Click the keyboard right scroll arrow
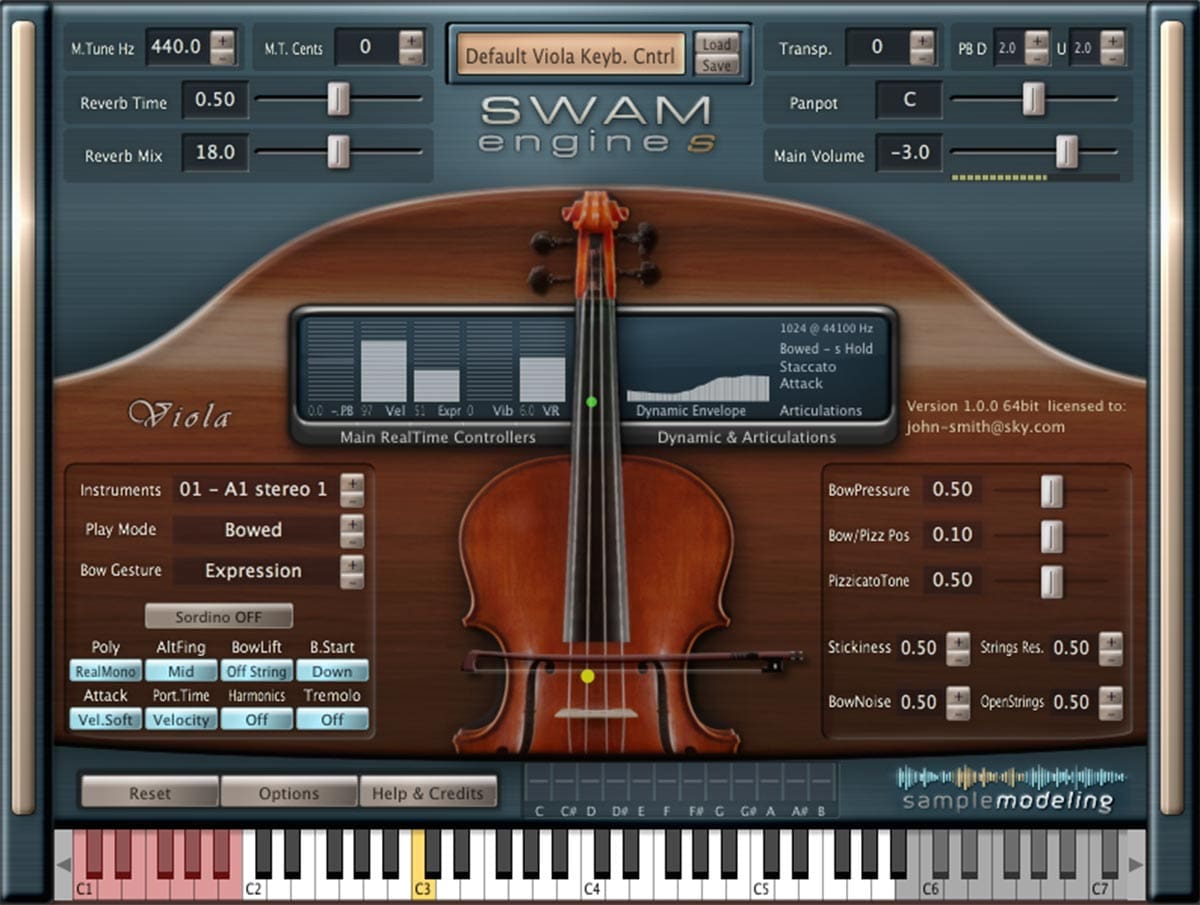Image resolution: width=1200 pixels, height=905 pixels. (1136, 864)
